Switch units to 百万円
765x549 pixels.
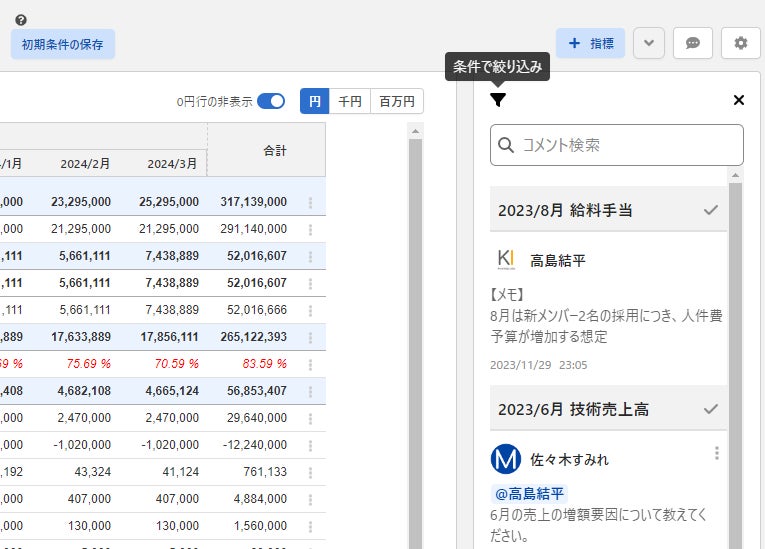click(x=397, y=101)
